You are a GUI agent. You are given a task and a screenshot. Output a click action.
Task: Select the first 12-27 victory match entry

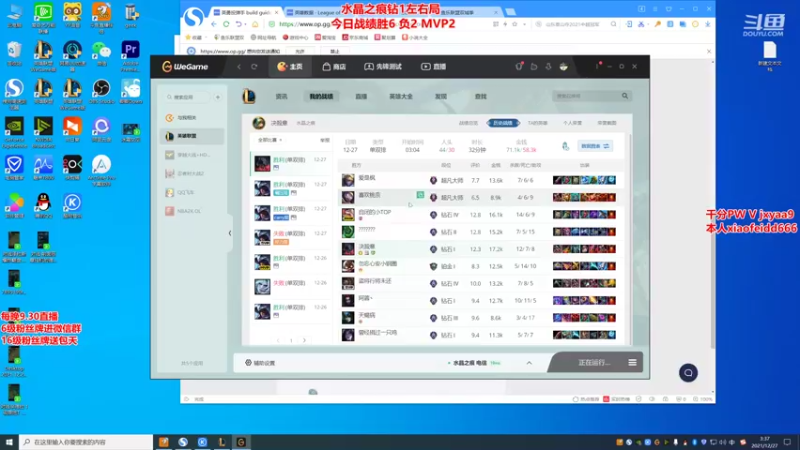[x=291, y=163]
